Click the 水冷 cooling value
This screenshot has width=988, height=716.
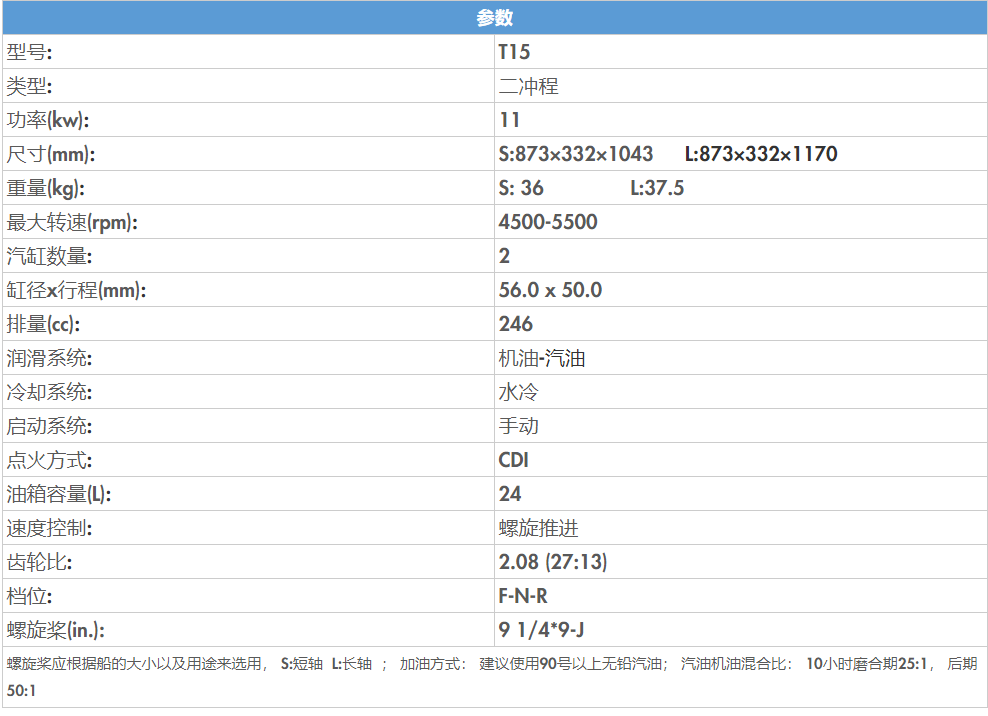pos(519,392)
